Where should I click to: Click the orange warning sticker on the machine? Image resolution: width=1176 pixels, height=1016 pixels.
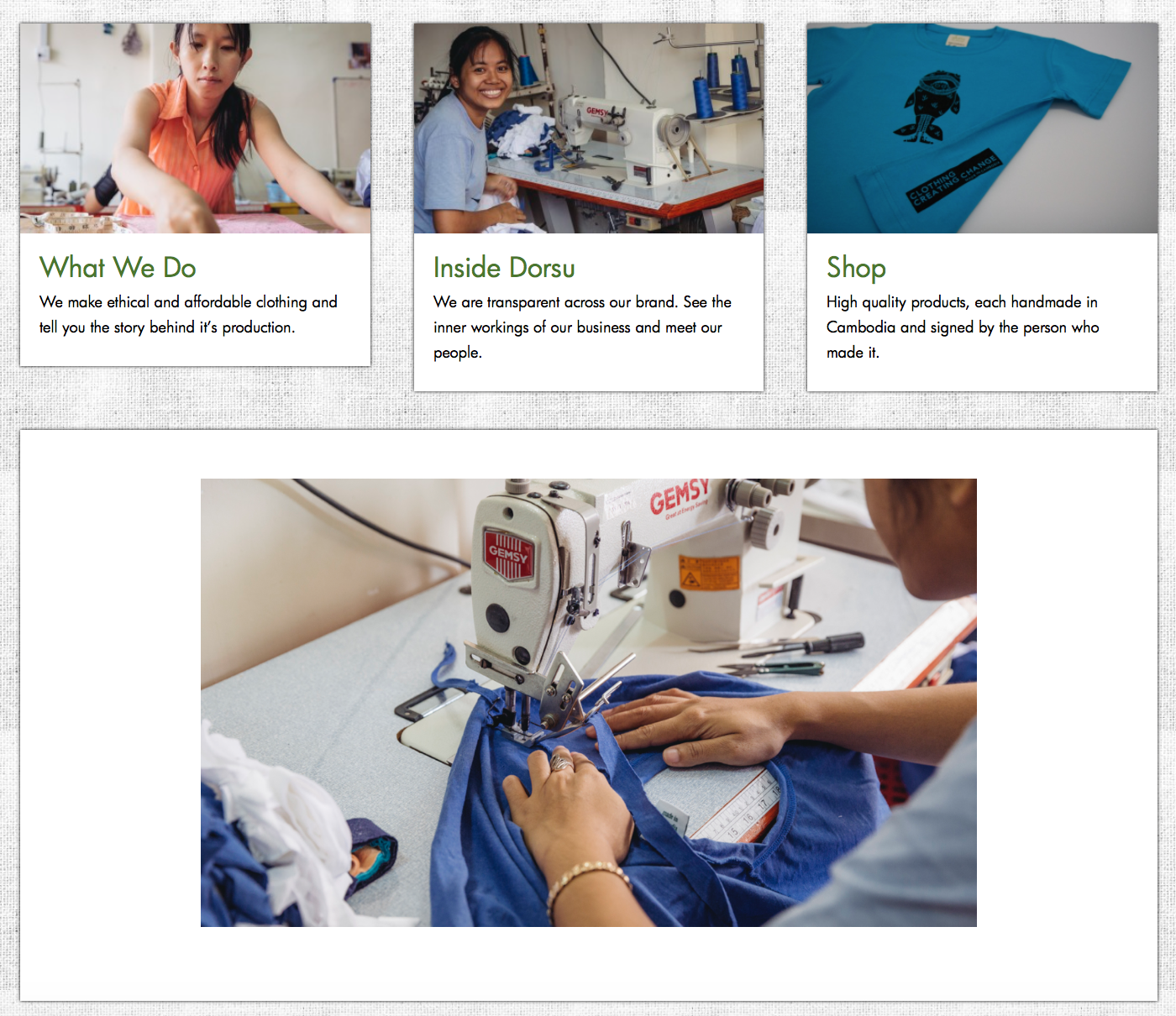point(707,573)
